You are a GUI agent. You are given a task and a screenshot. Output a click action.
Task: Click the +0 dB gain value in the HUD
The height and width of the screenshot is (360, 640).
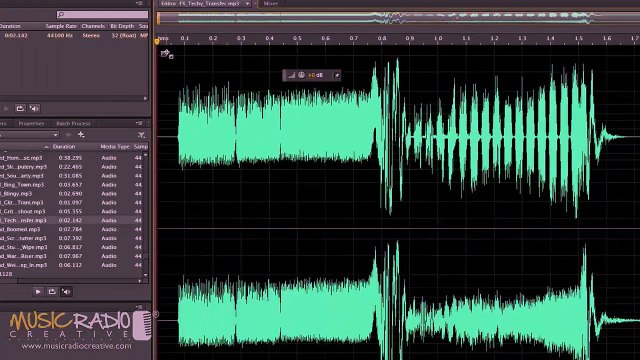[x=316, y=75]
